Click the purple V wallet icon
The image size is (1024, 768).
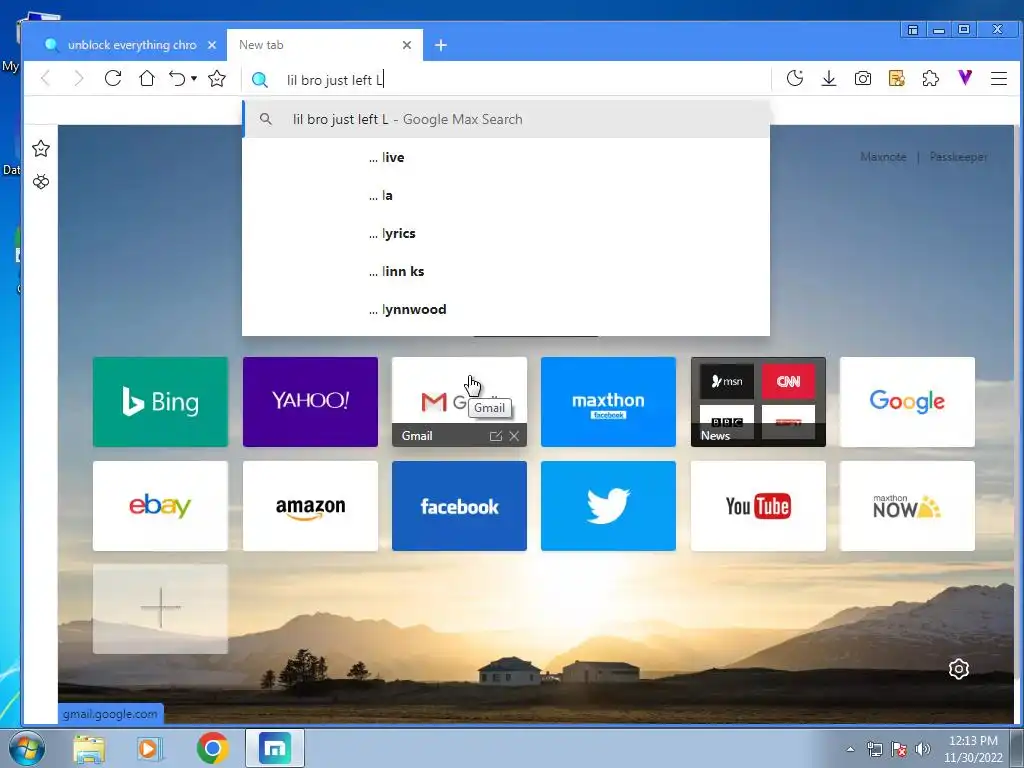point(965,78)
